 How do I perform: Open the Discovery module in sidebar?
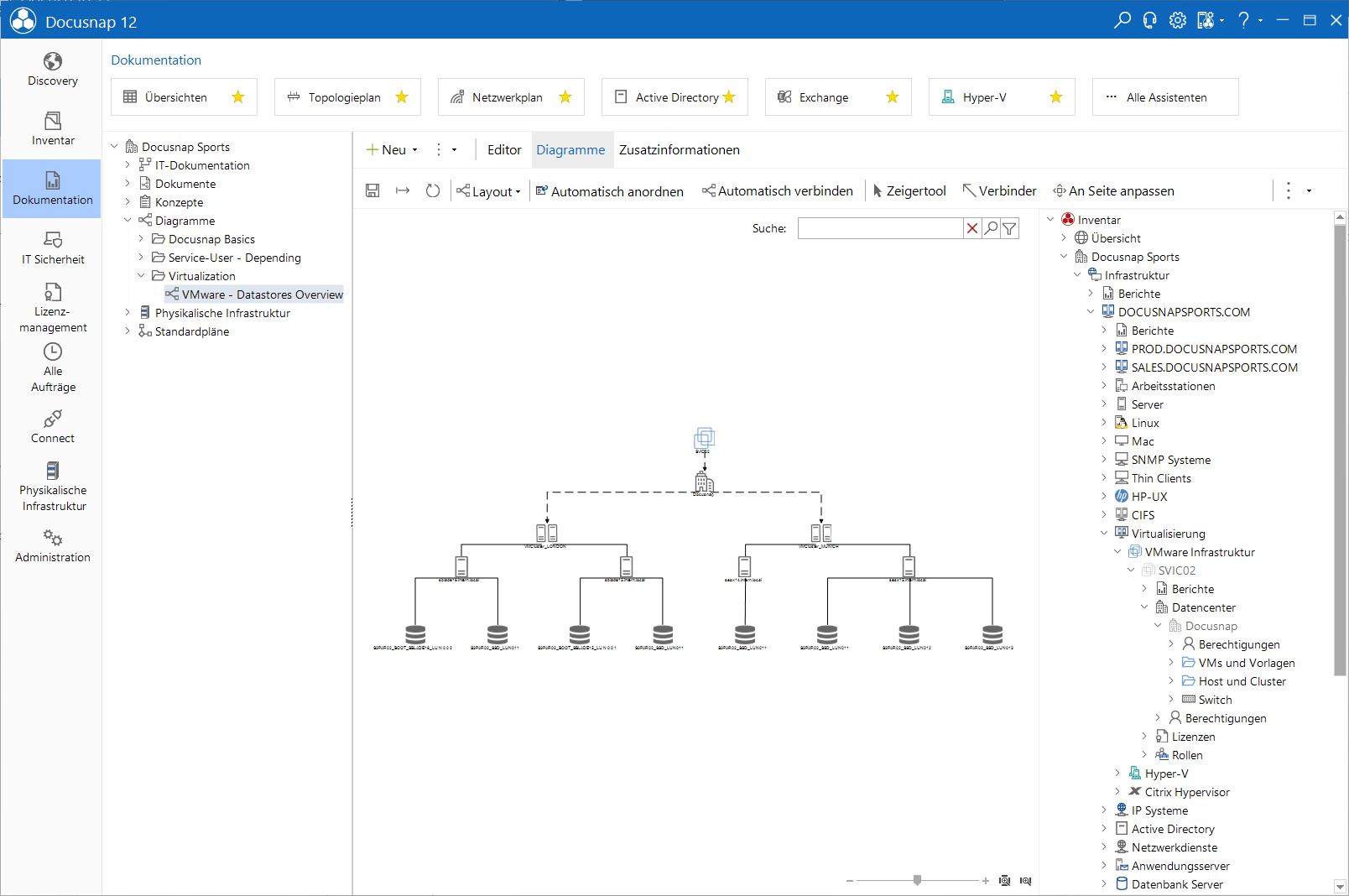tap(52, 70)
